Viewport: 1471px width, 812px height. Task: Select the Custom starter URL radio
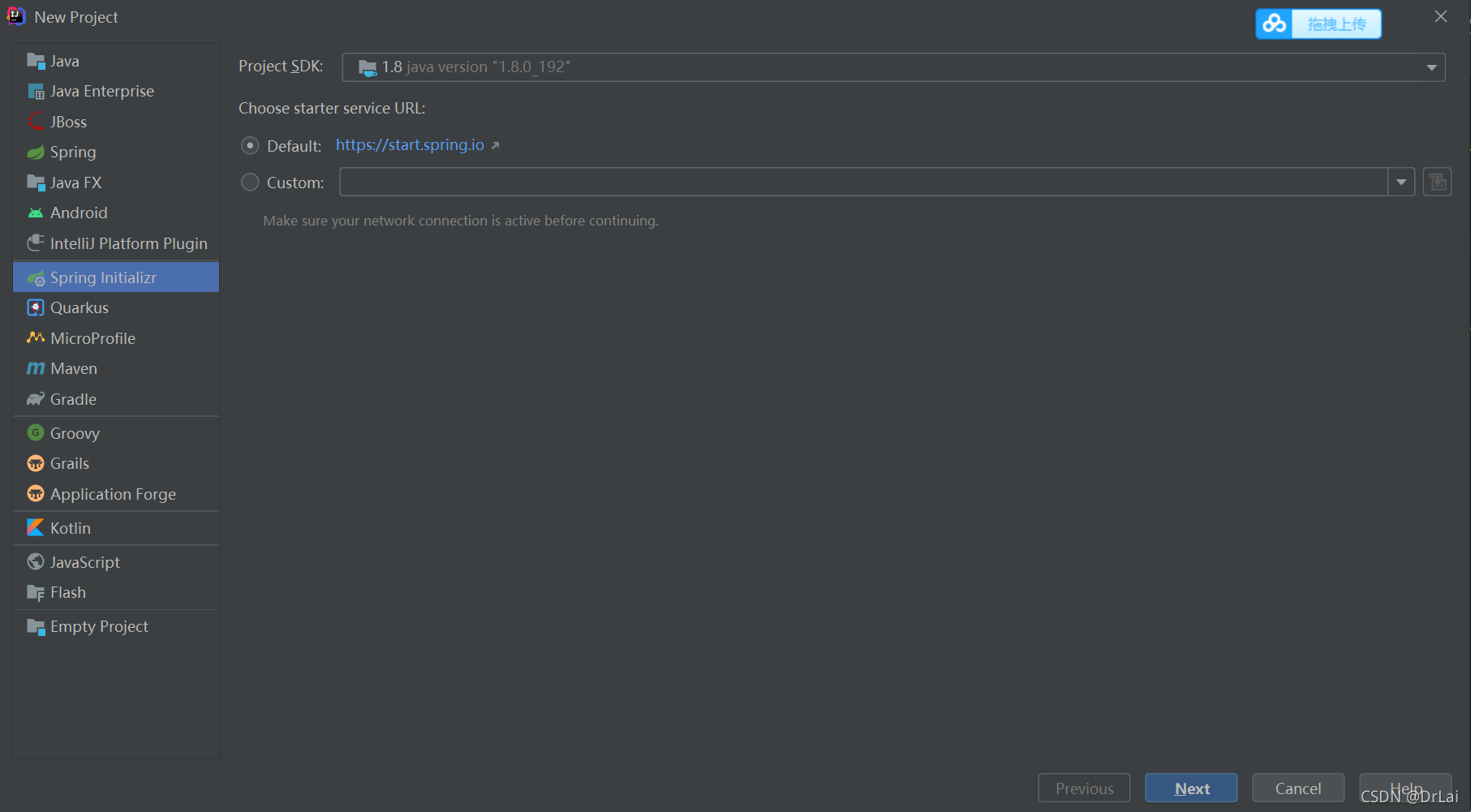(x=250, y=183)
